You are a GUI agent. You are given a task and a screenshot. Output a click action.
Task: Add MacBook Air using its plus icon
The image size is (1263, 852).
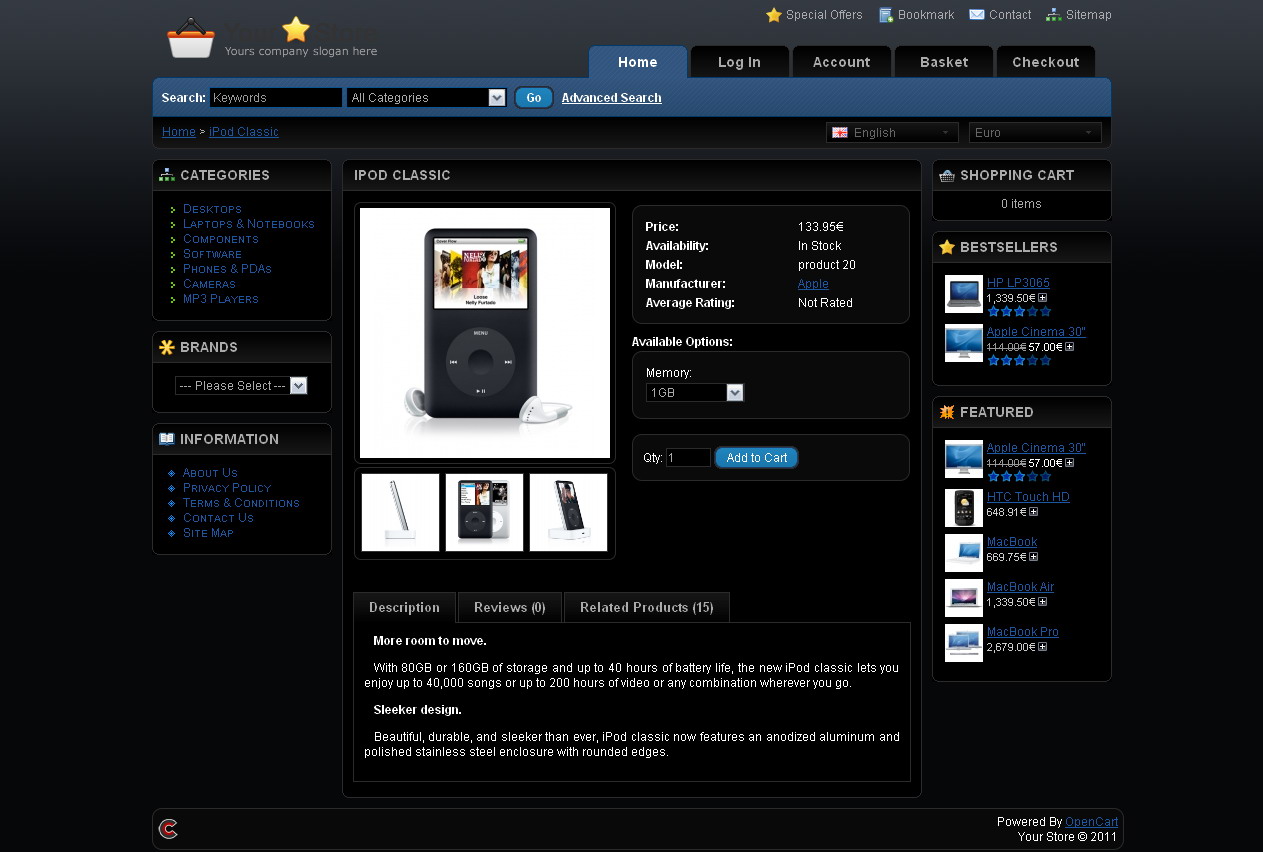click(x=1043, y=602)
